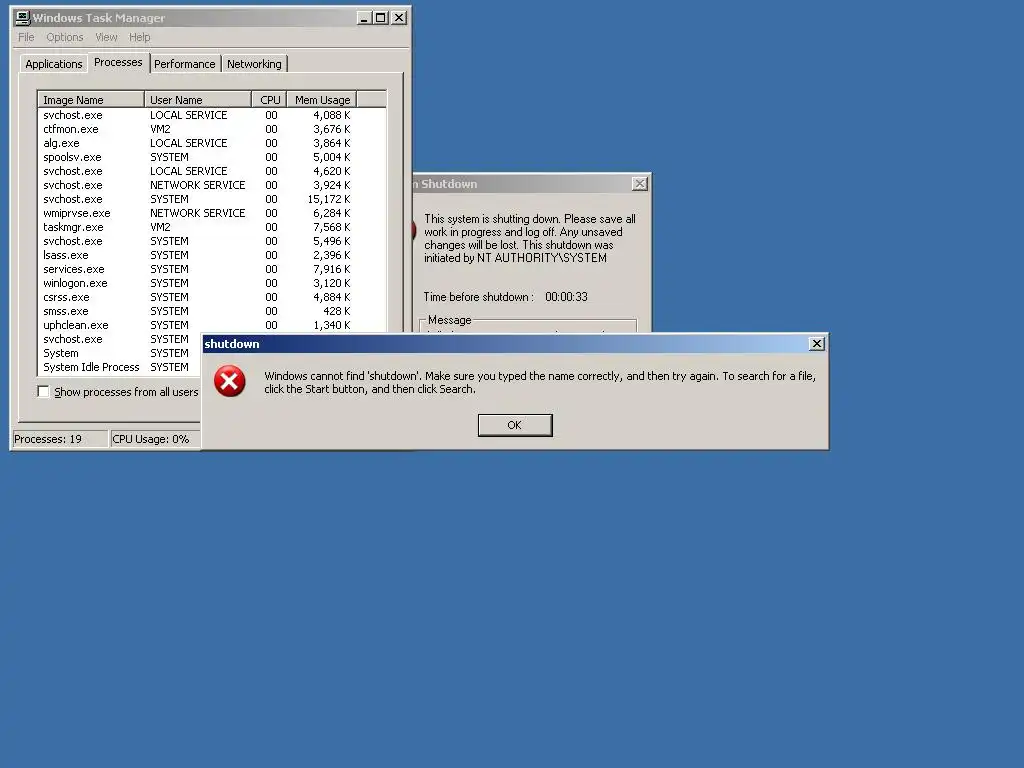The width and height of the screenshot is (1024, 768).
Task: Select the lsass.exe process row
Action: pyautogui.click(x=197, y=255)
